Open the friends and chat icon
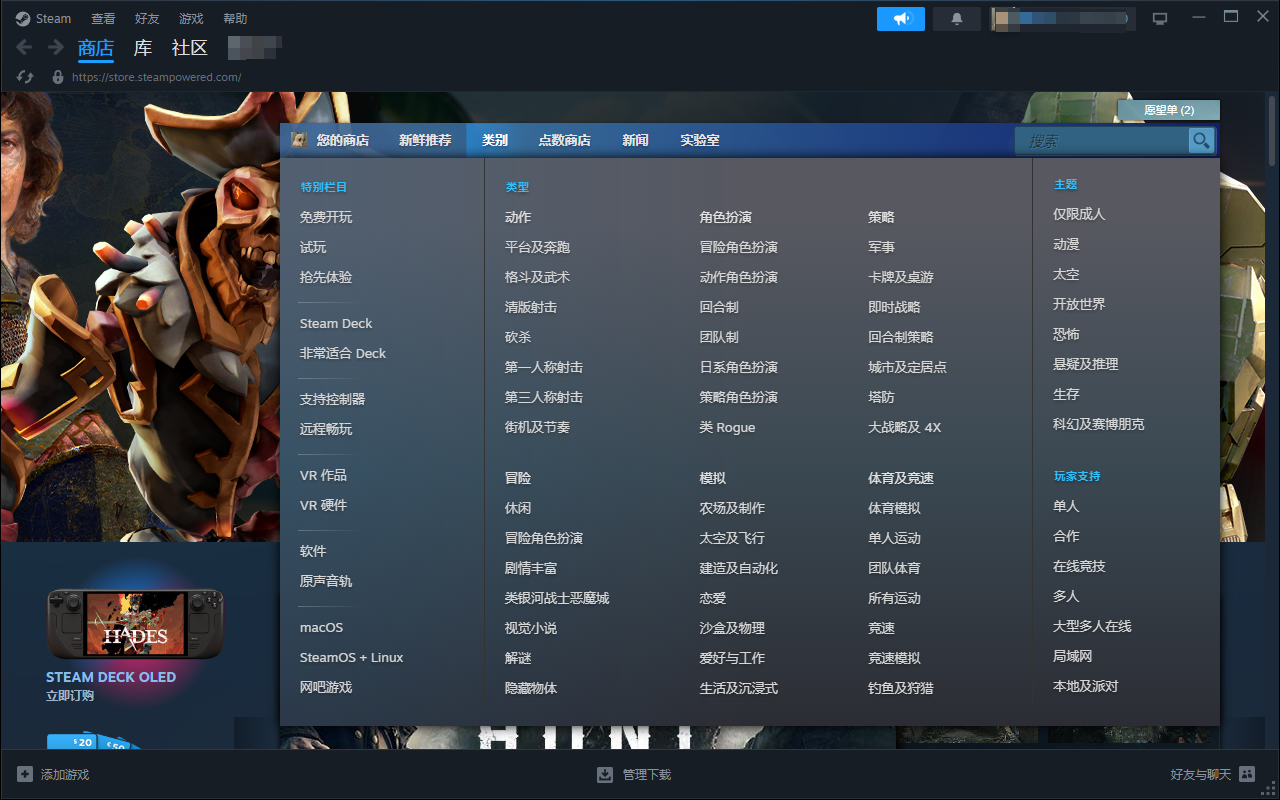Image resolution: width=1280 pixels, height=800 pixels. tap(1246, 774)
